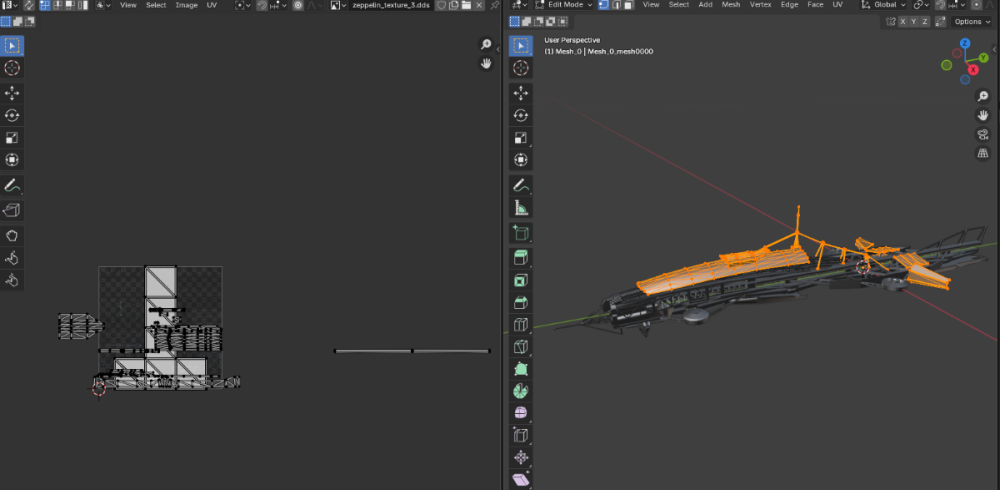Pin the zeppelin_texture_3.dds image
This screenshot has height=490, width=1000.
pos(494,5)
